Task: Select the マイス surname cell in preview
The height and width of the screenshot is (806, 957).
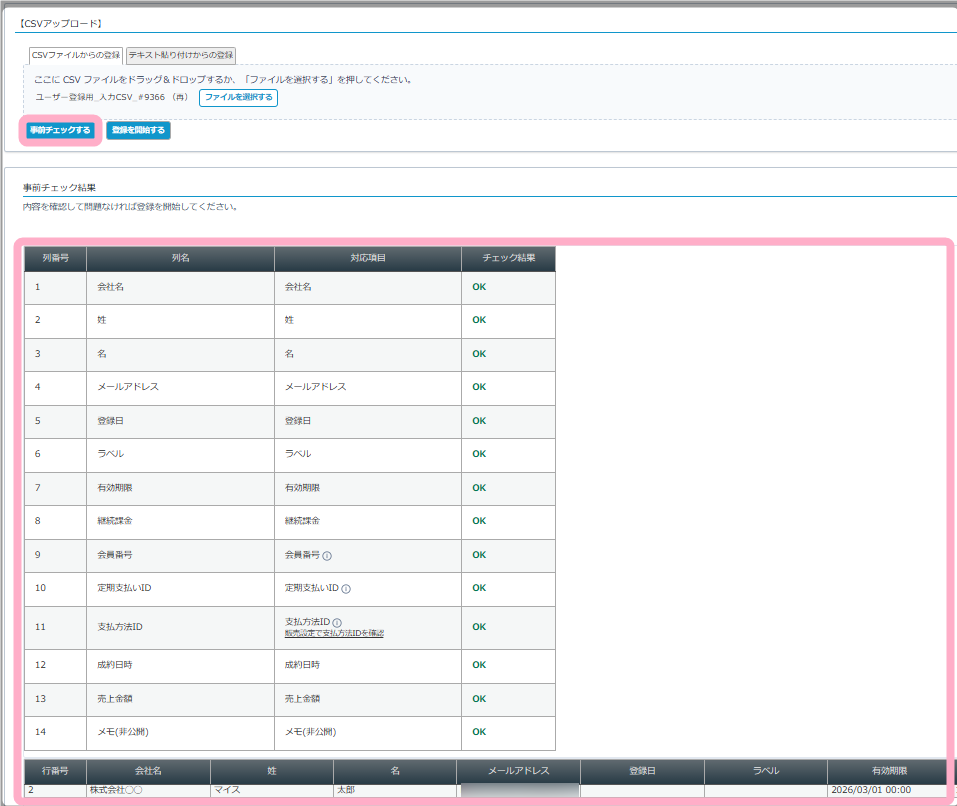Action: coord(228,790)
